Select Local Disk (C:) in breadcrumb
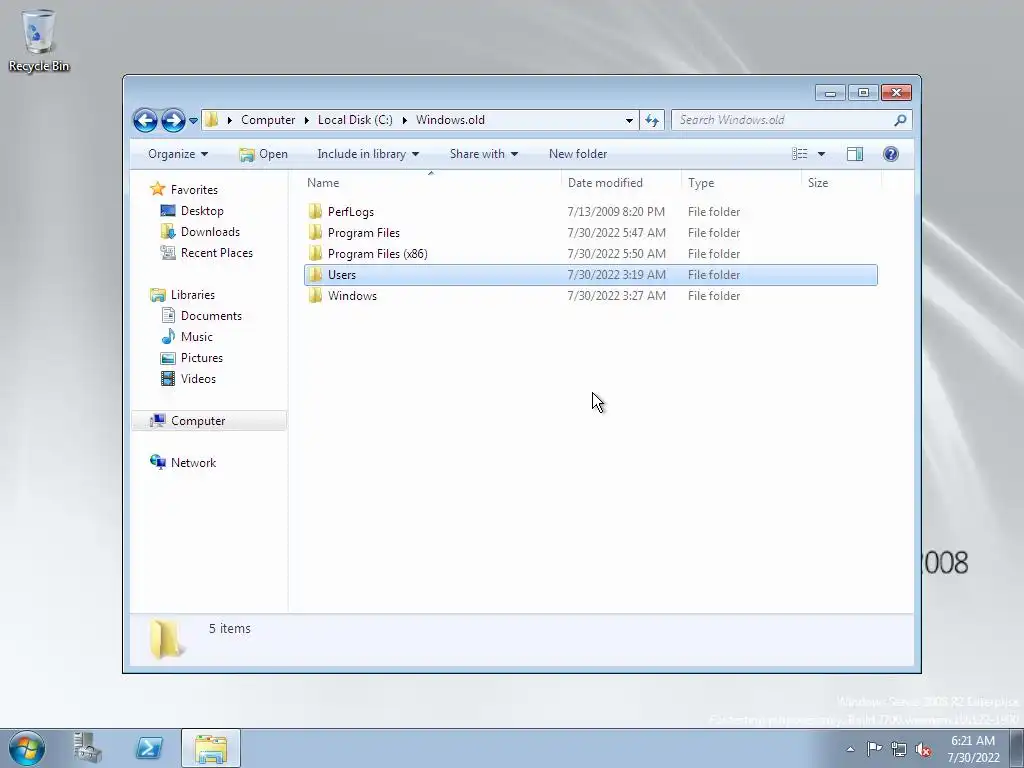The width and height of the screenshot is (1024, 768). coord(355,120)
